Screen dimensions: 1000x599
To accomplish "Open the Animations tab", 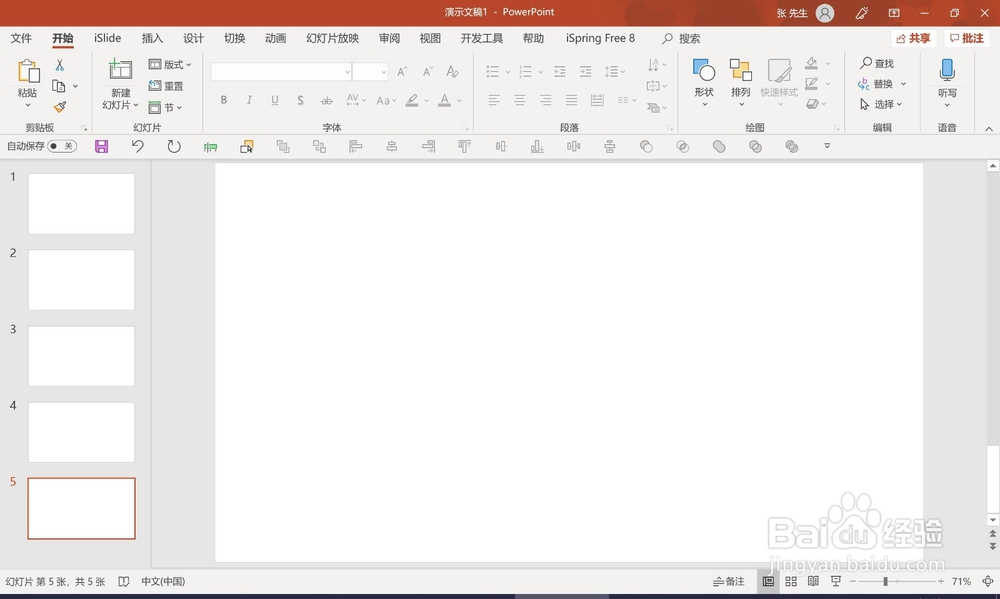I will coord(276,38).
